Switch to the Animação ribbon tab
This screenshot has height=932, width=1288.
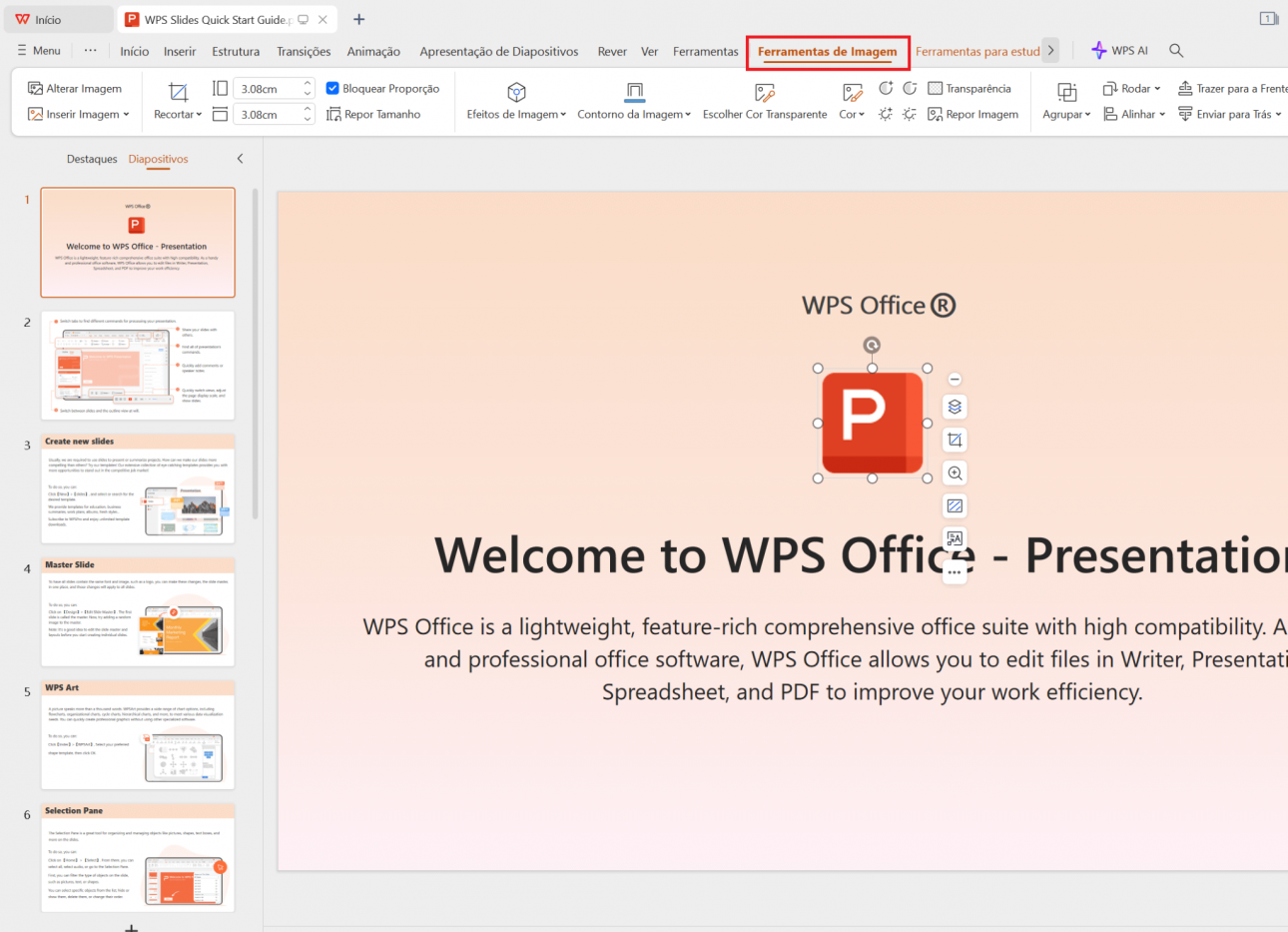373,51
